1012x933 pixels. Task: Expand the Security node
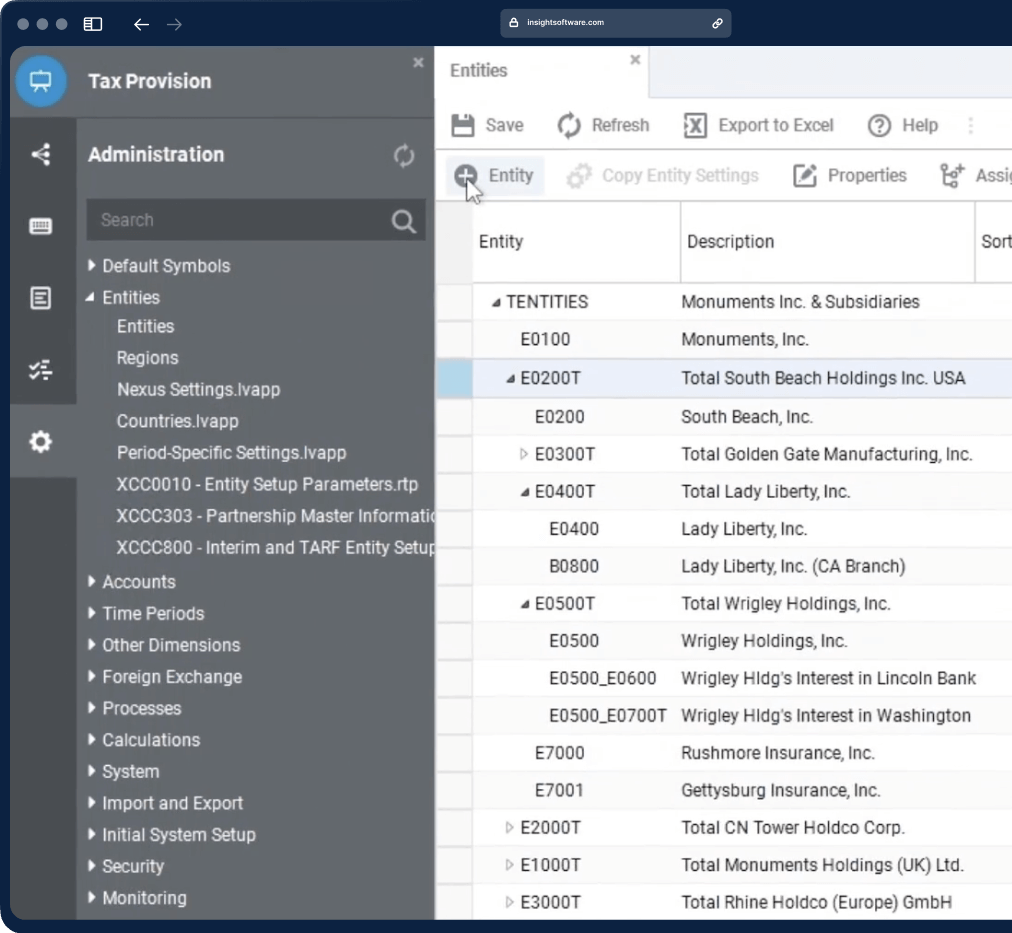tap(92, 866)
